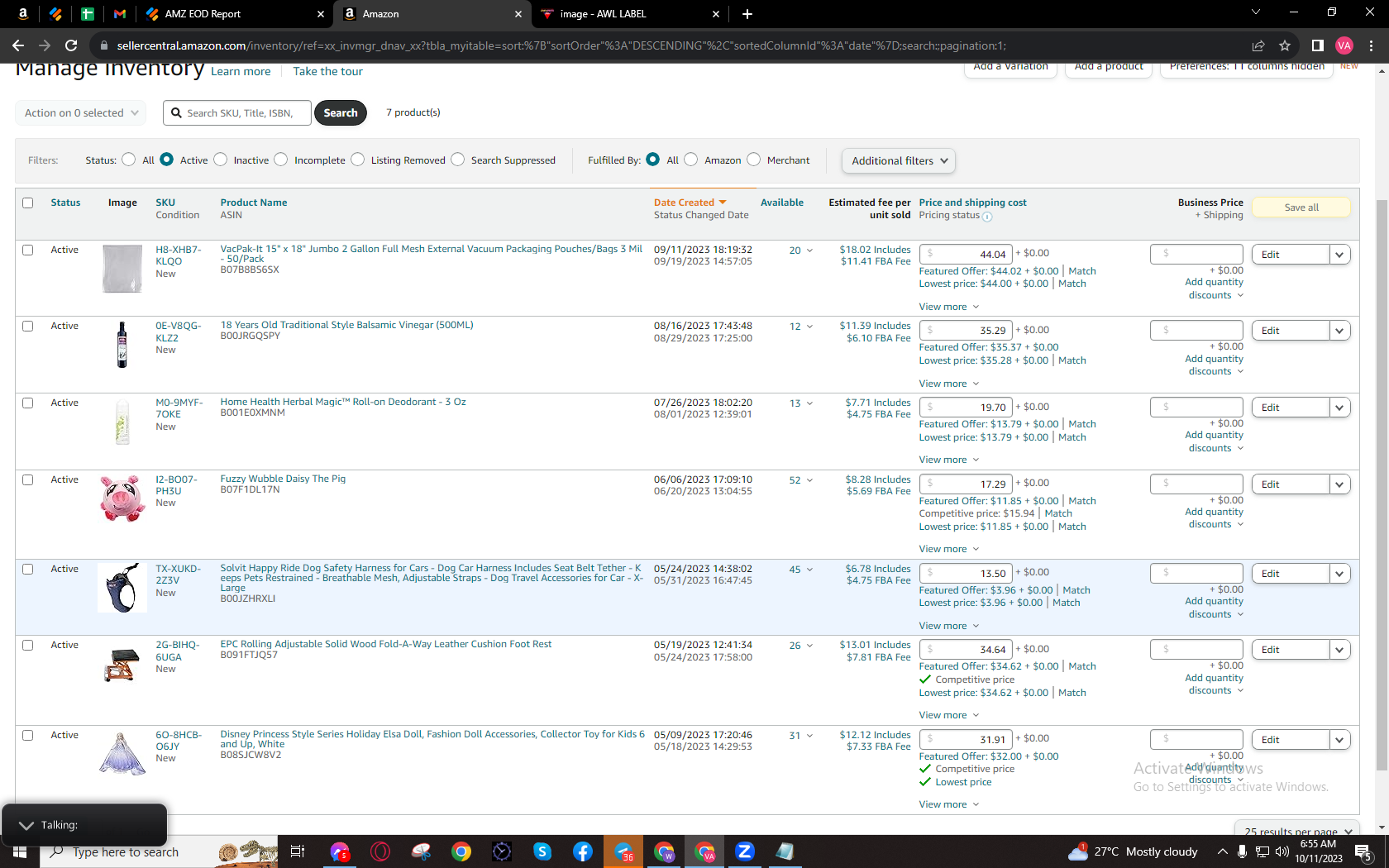The image size is (1389, 868).
Task: Filter by Listing Removed status
Action: pyautogui.click(x=357, y=160)
